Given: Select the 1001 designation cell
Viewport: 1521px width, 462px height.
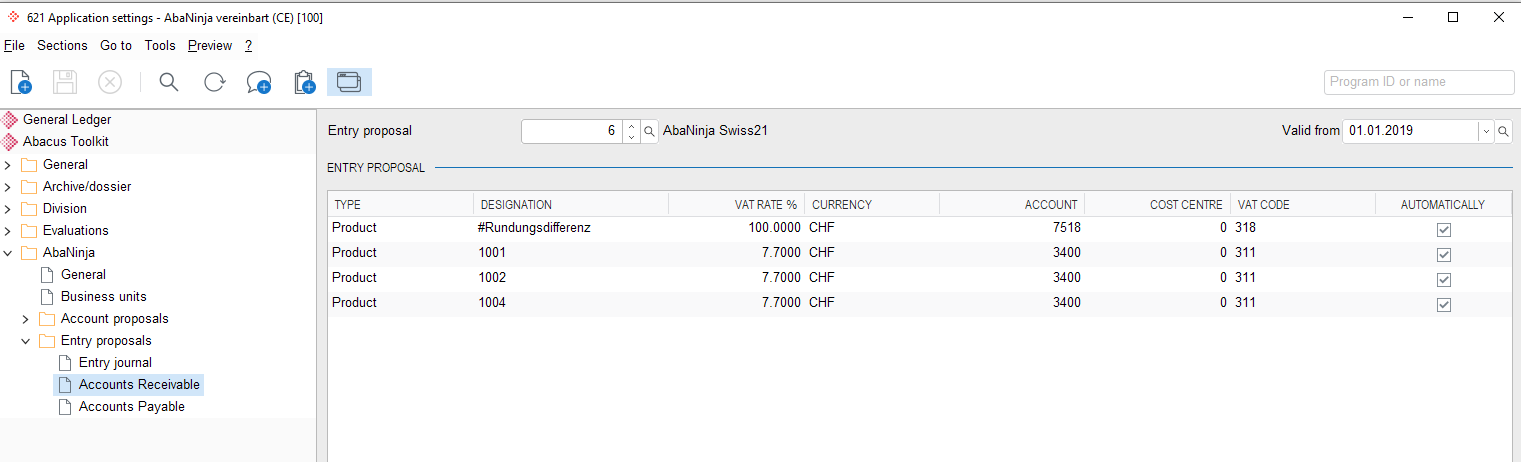Looking at the screenshot, I should [571, 253].
